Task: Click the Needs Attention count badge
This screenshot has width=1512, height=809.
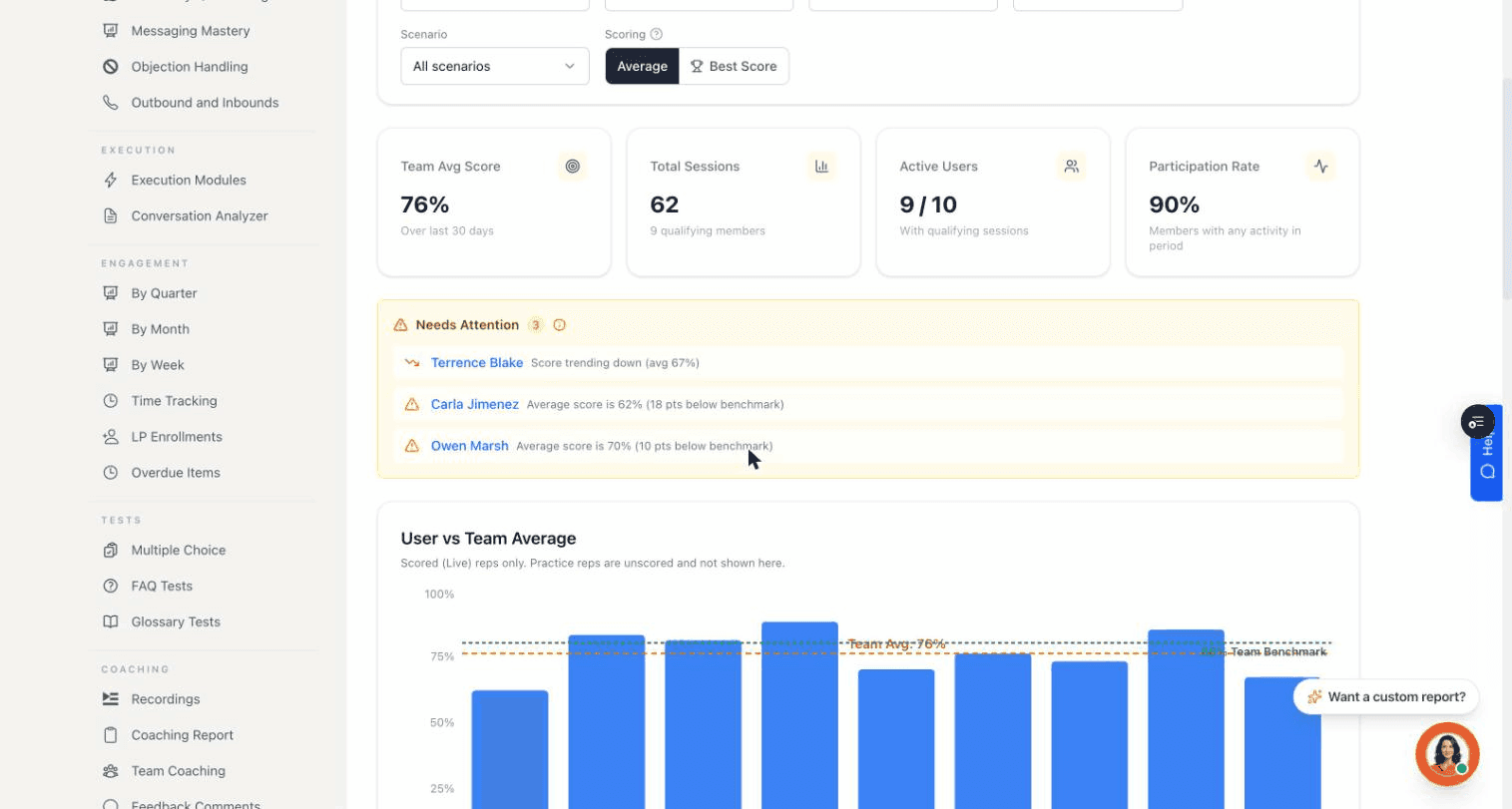Action: (536, 325)
